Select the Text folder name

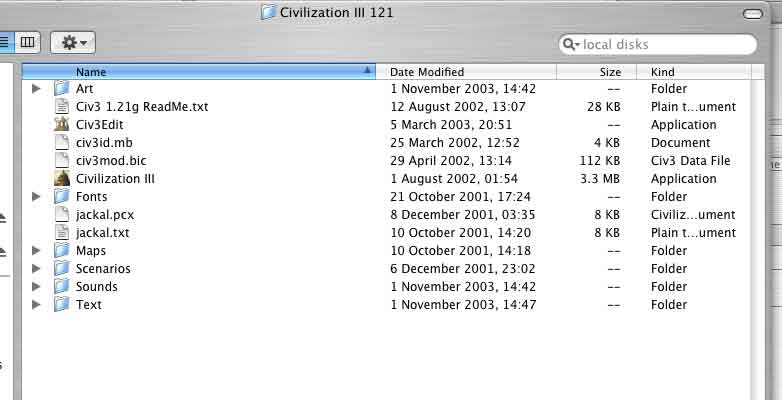coord(89,304)
